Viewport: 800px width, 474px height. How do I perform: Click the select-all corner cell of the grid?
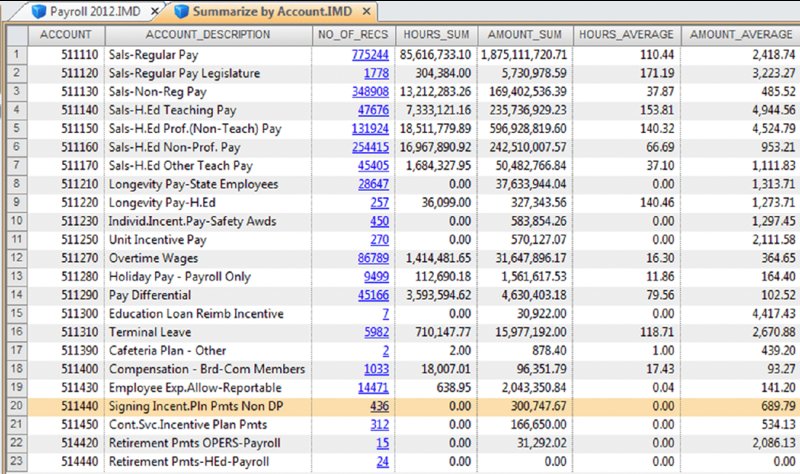(x=17, y=35)
